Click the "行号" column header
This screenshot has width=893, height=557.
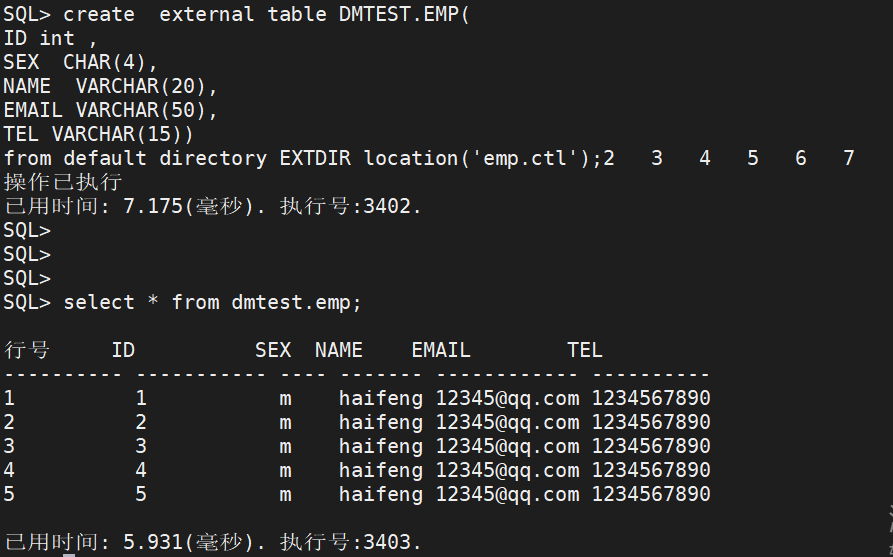click(27, 350)
